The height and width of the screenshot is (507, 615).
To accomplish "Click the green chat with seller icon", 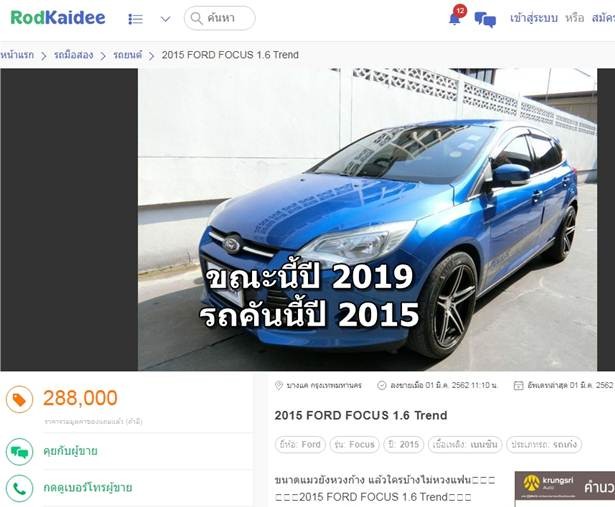I will tap(19, 452).
